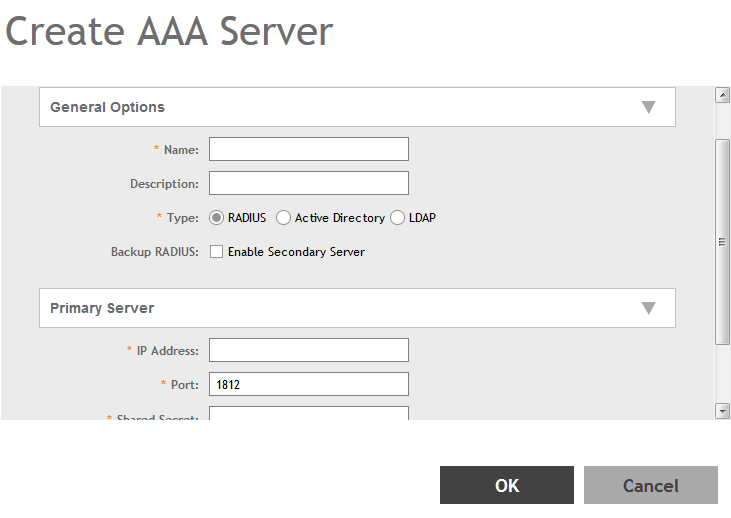This screenshot has width=731, height=518.
Task: Confirm the dialog with OK button
Action: click(x=507, y=485)
